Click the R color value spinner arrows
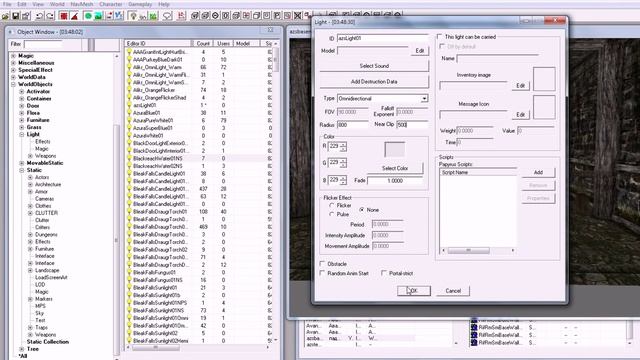640x360 pixels. (x=343, y=147)
